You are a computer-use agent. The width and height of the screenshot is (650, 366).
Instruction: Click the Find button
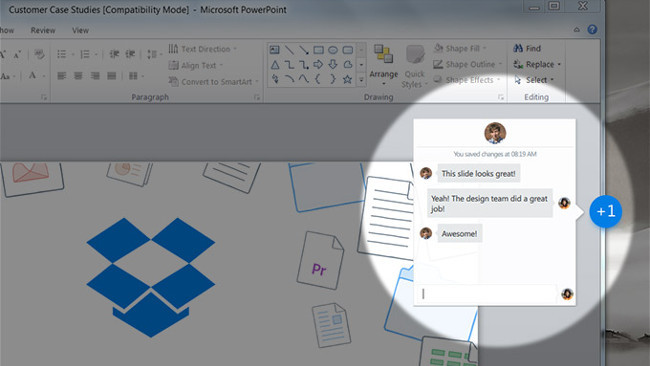(527, 48)
